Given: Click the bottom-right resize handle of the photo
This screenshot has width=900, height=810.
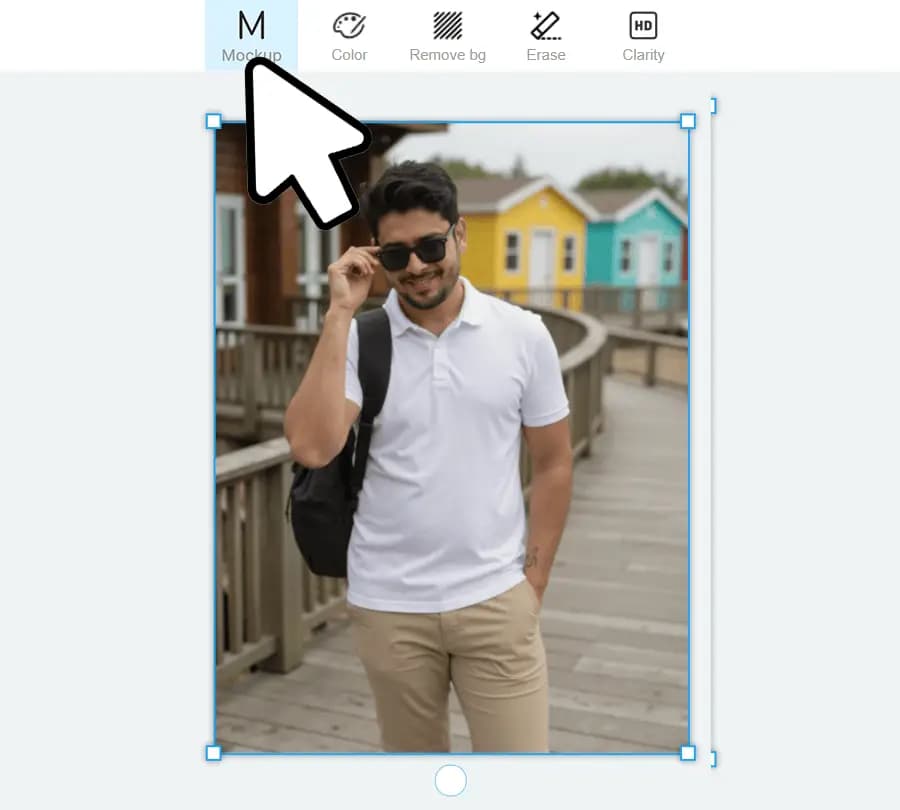Looking at the screenshot, I should pyautogui.click(x=688, y=752).
